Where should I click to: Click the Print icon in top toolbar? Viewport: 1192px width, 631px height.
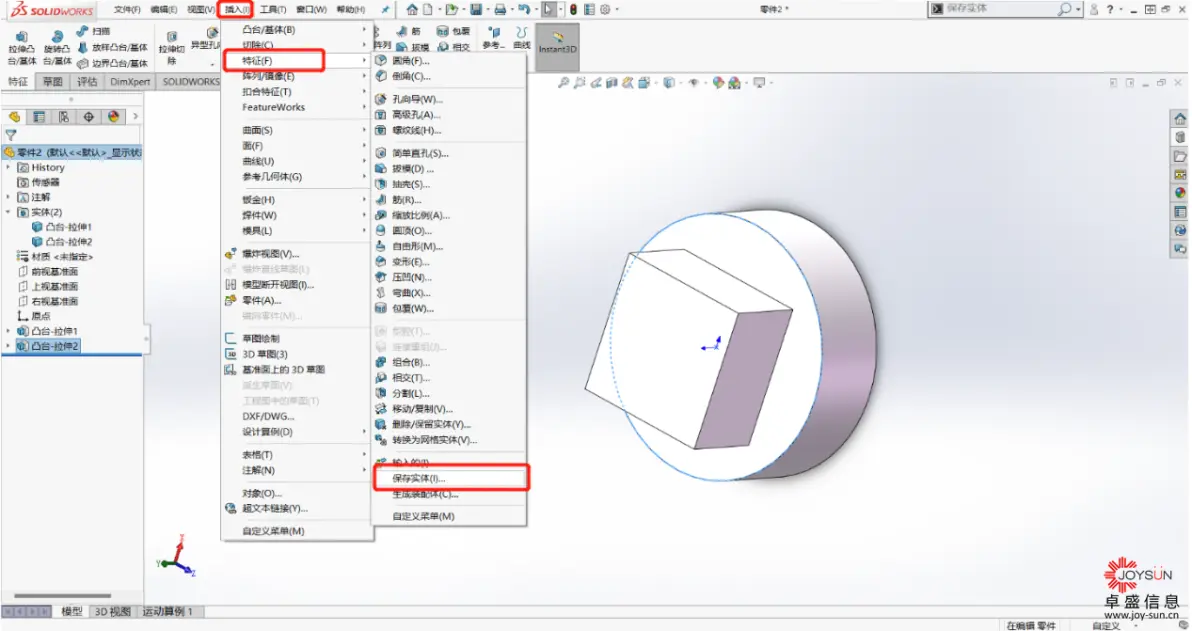[x=499, y=9]
